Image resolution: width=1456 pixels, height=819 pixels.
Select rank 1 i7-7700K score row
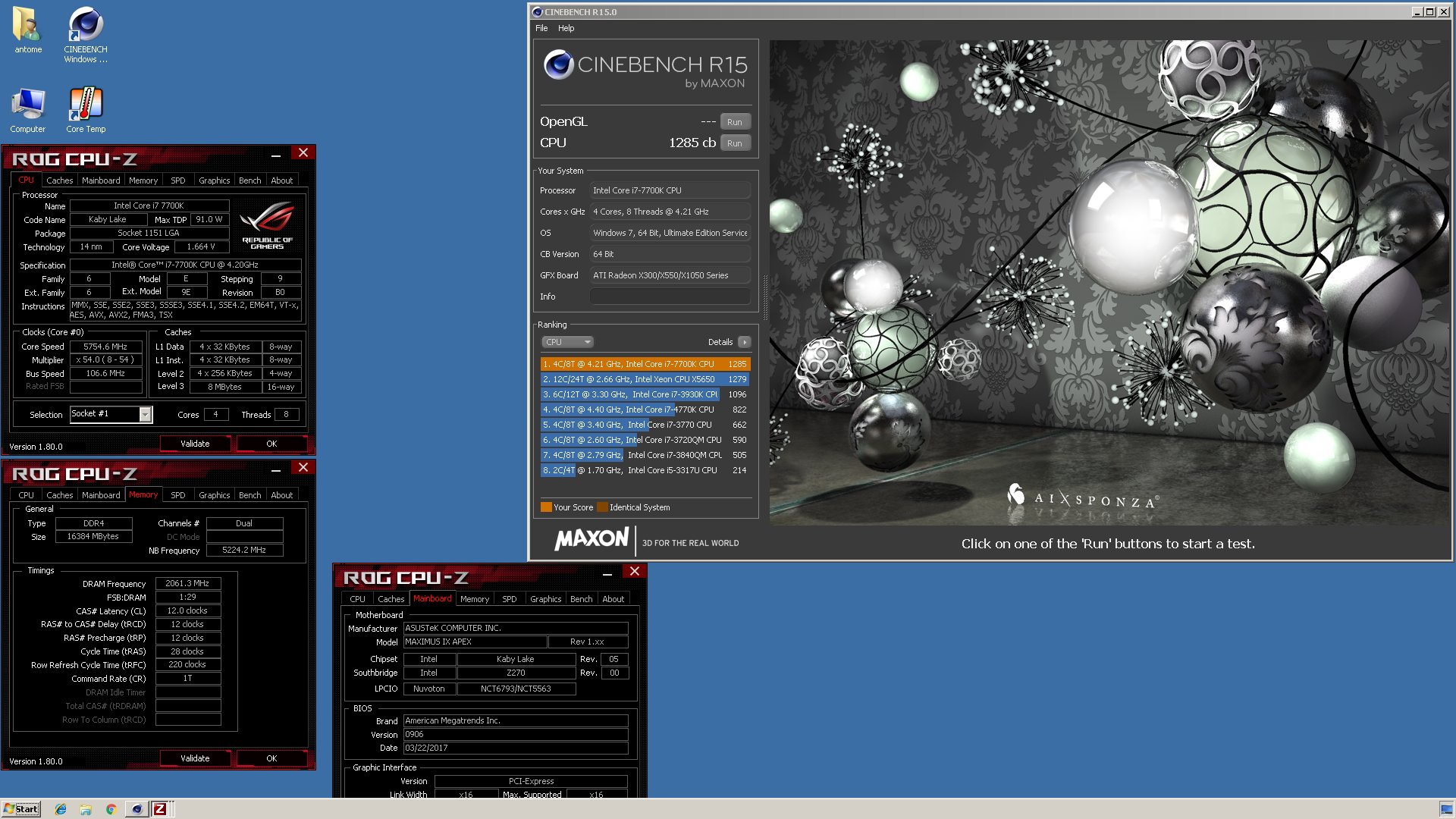point(645,364)
